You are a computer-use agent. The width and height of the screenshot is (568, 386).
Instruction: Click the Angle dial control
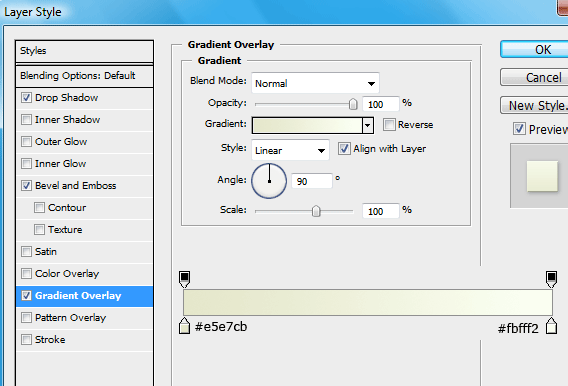point(269,181)
